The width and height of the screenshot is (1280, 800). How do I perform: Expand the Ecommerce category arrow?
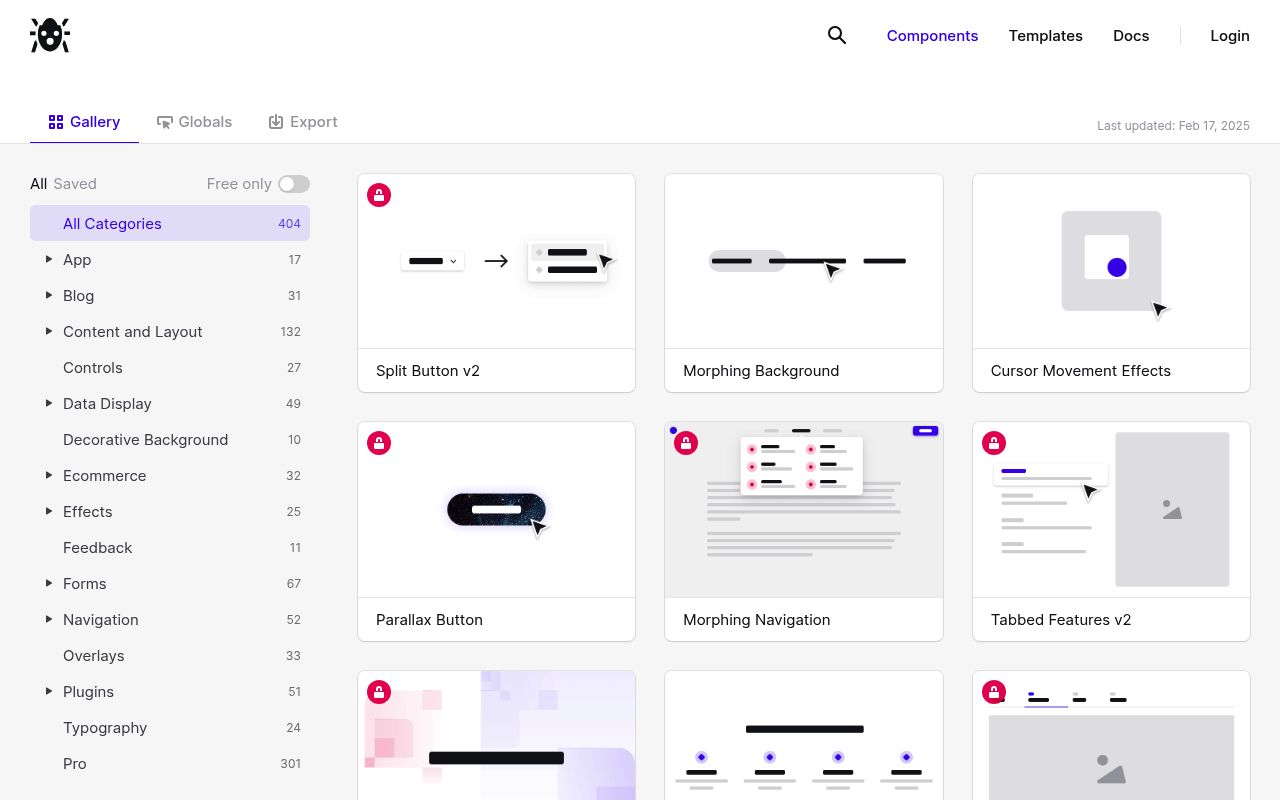click(x=48, y=476)
